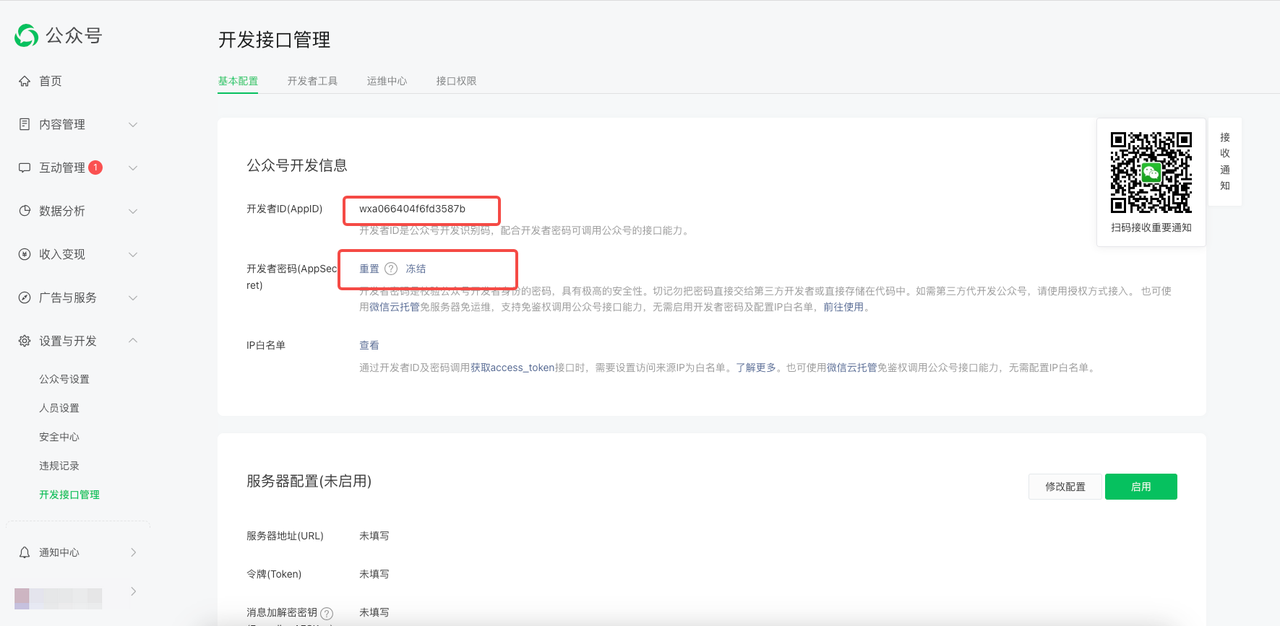
Task: Click the 设置与开发 gear icon
Action: click(25, 341)
